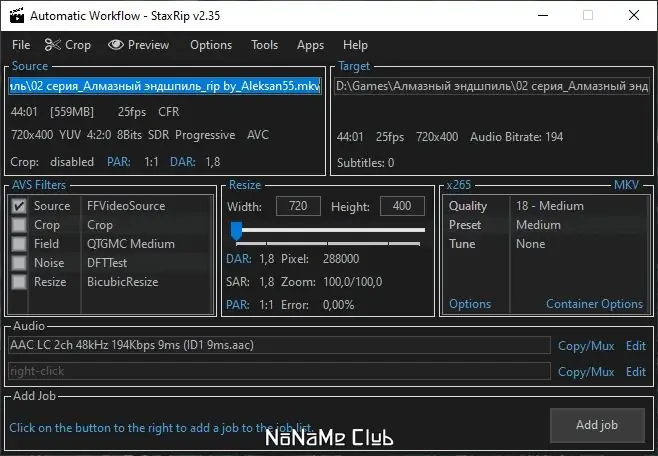The image size is (658, 456).
Task: Open the Crop menu item text
Action: click(78, 45)
